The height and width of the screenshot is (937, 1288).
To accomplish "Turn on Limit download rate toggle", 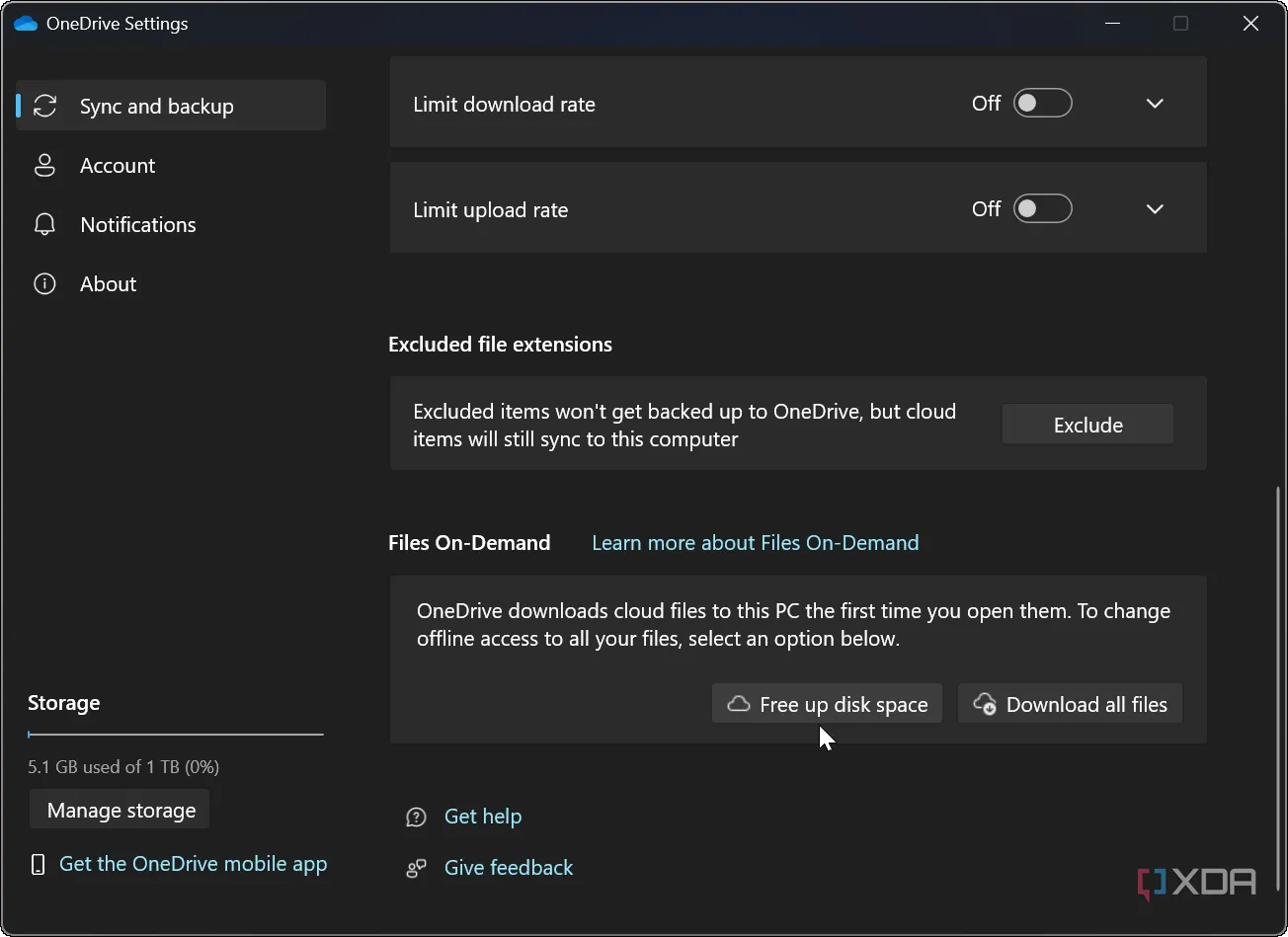I will [x=1043, y=103].
